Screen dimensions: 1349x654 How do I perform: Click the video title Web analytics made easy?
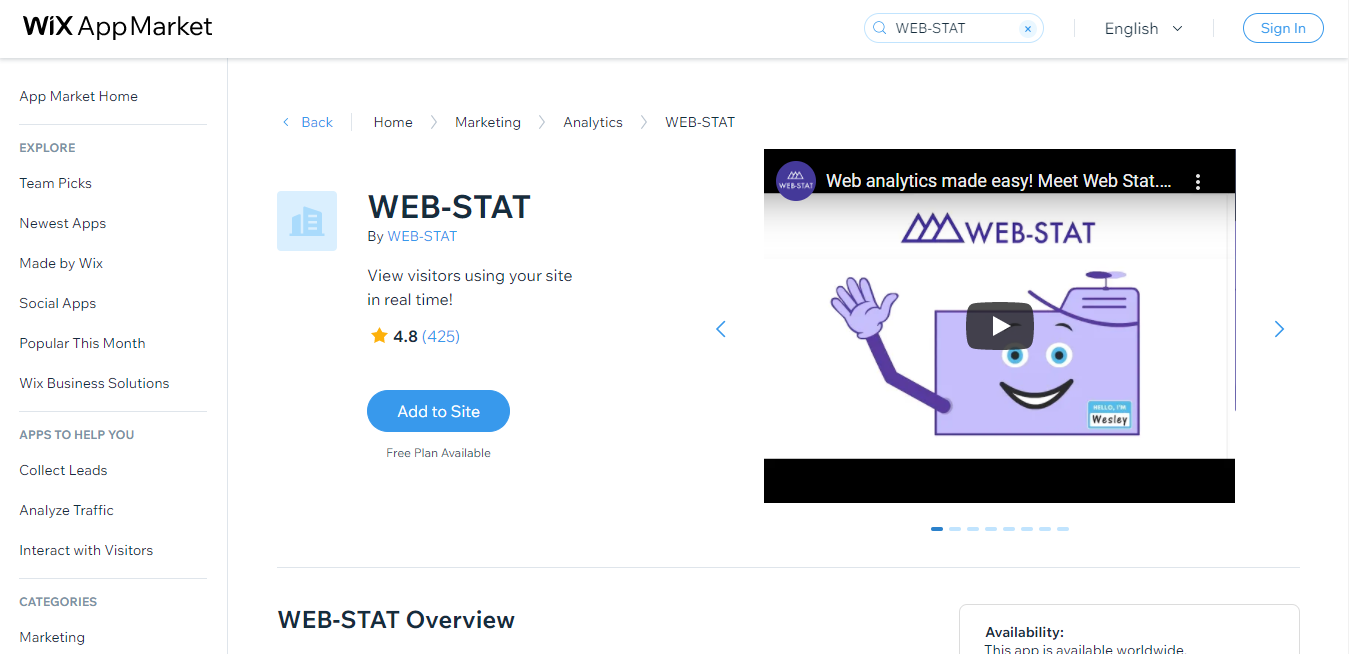point(999,182)
